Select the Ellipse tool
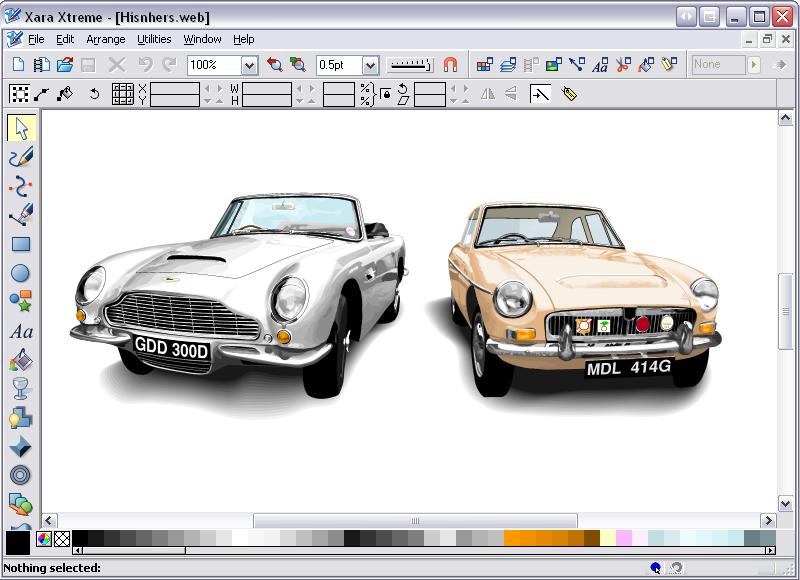Image resolution: width=800 pixels, height=580 pixels. coord(20,273)
